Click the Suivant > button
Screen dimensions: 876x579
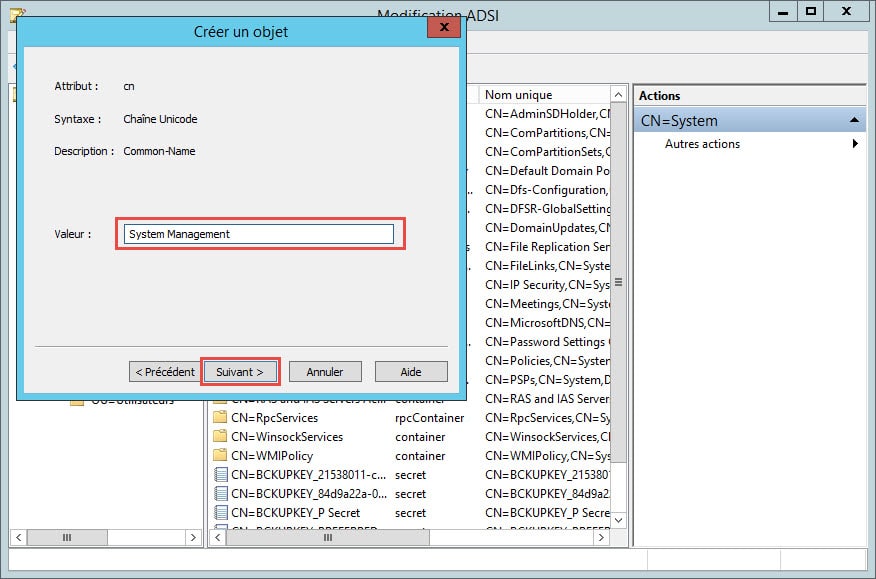240,372
